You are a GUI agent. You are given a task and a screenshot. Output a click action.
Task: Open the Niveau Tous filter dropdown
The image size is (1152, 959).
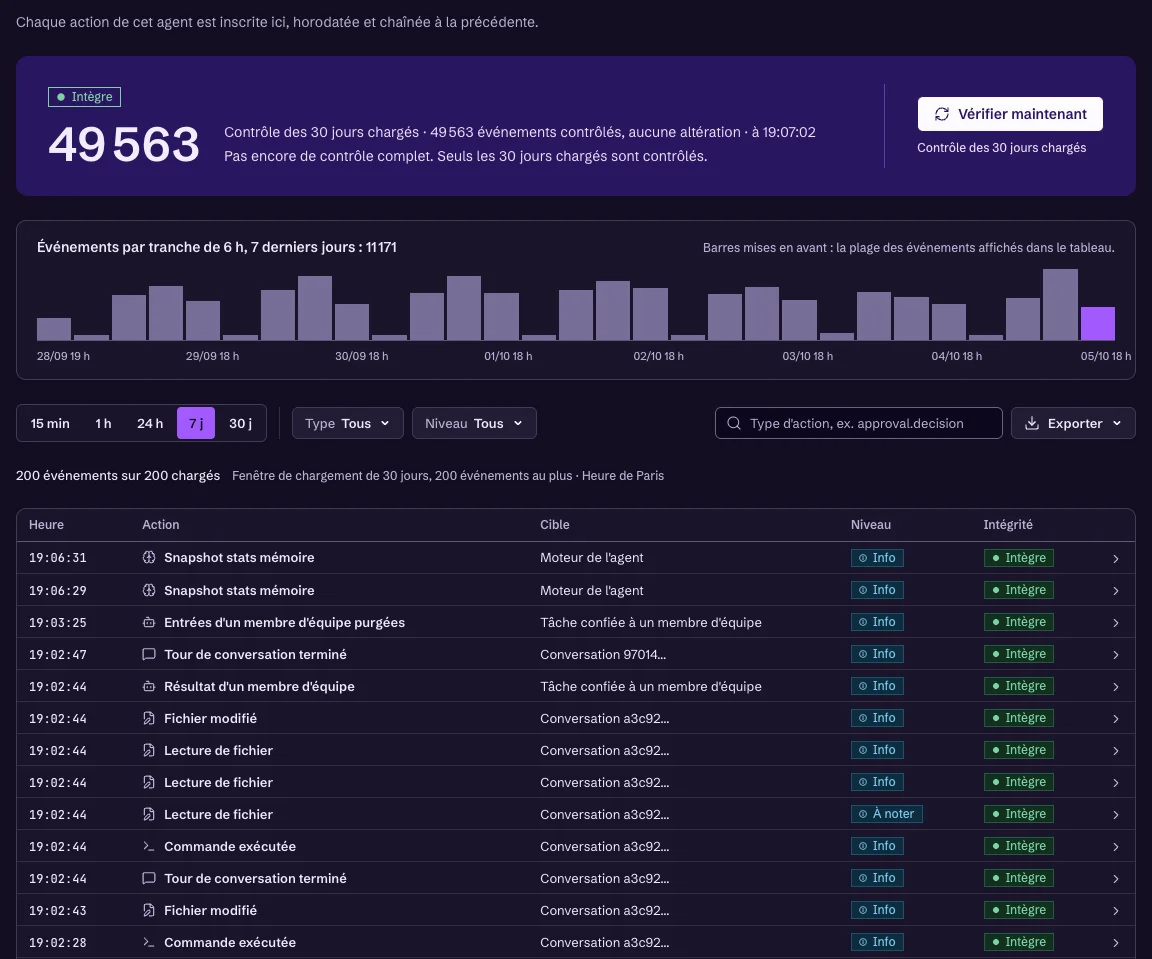pos(474,423)
